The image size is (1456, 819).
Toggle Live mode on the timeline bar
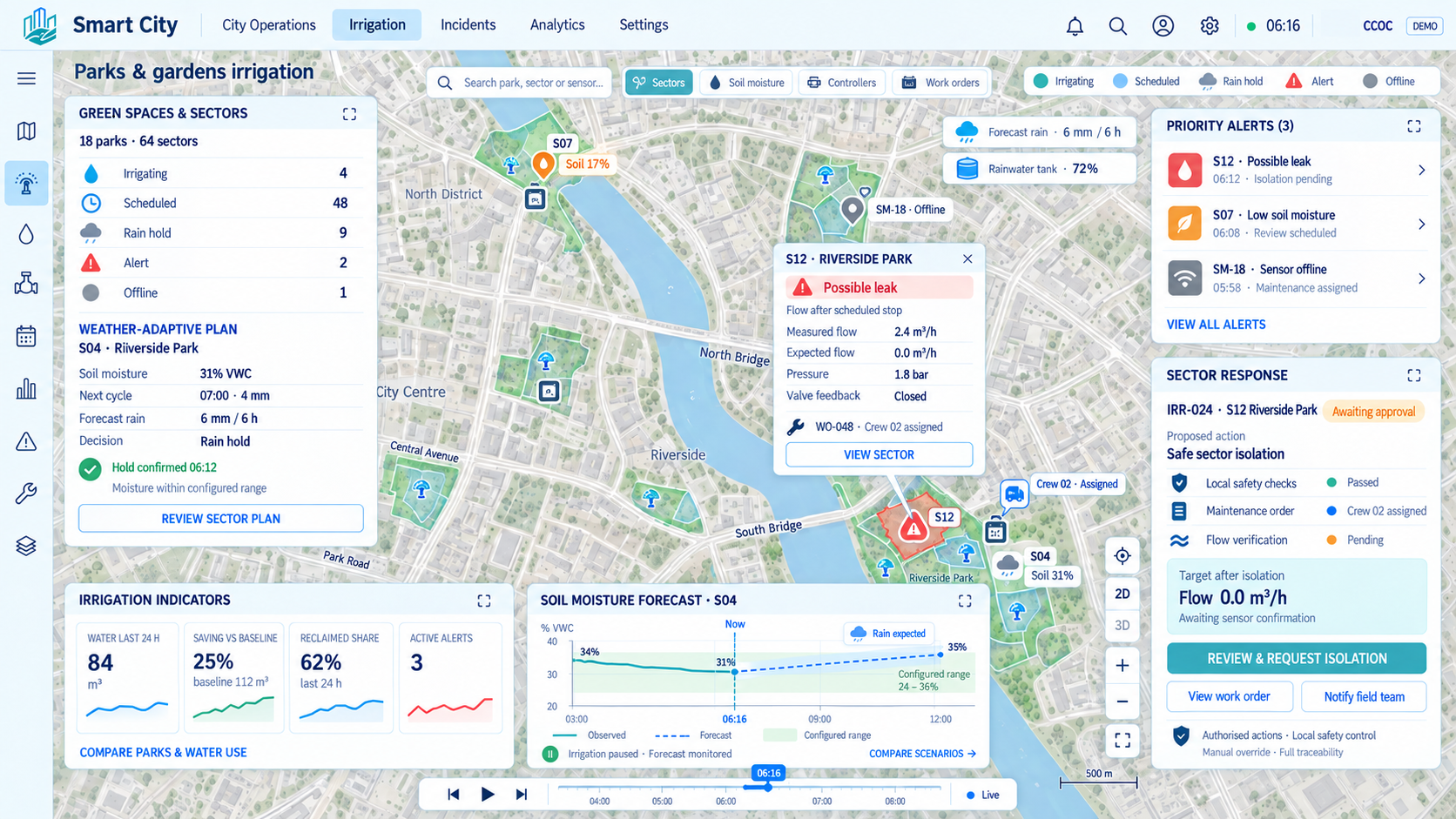(983, 795)
